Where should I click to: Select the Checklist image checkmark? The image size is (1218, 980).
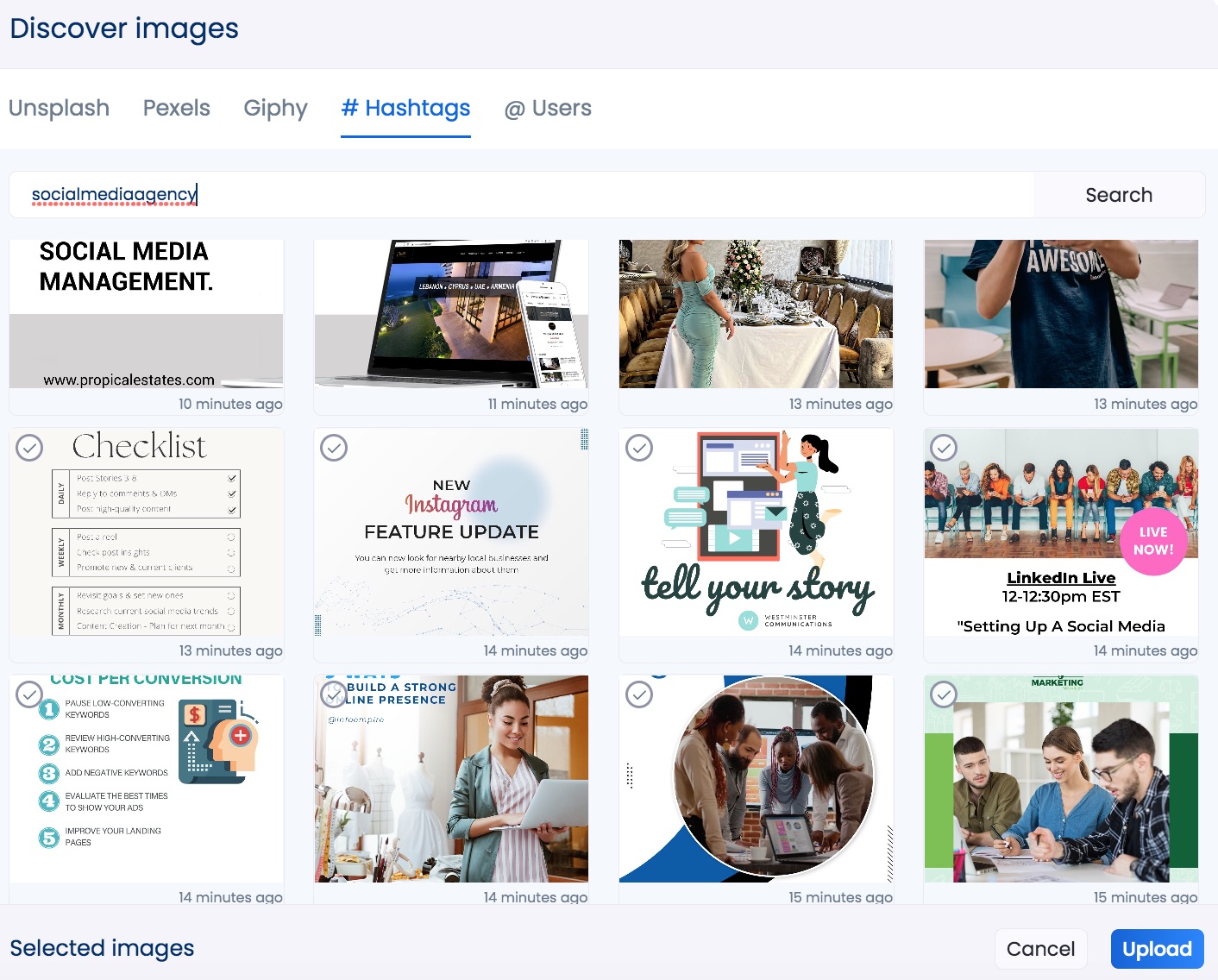(x=30, y=449)
